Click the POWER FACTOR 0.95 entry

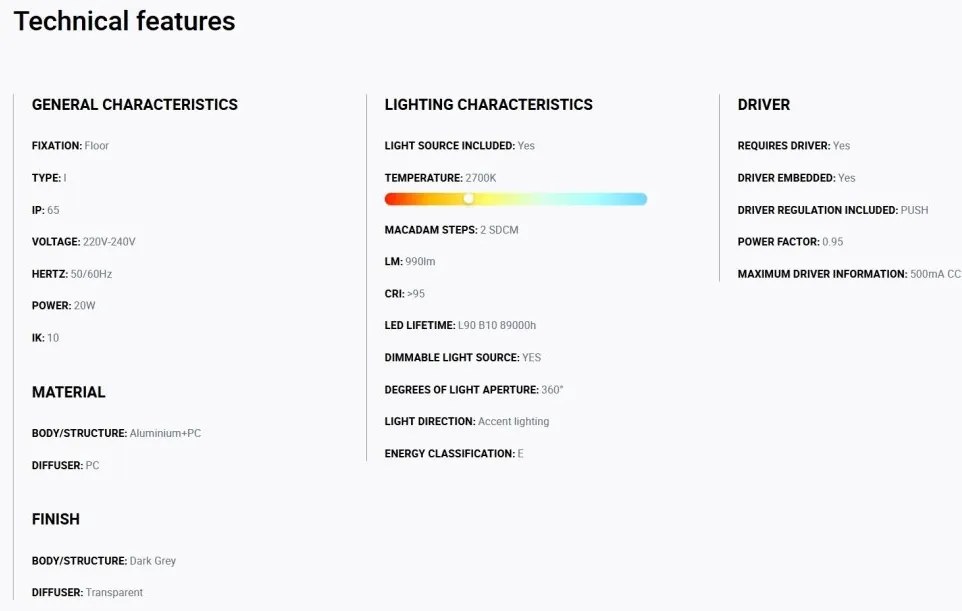pyautogui.click(x=790, y=242)
